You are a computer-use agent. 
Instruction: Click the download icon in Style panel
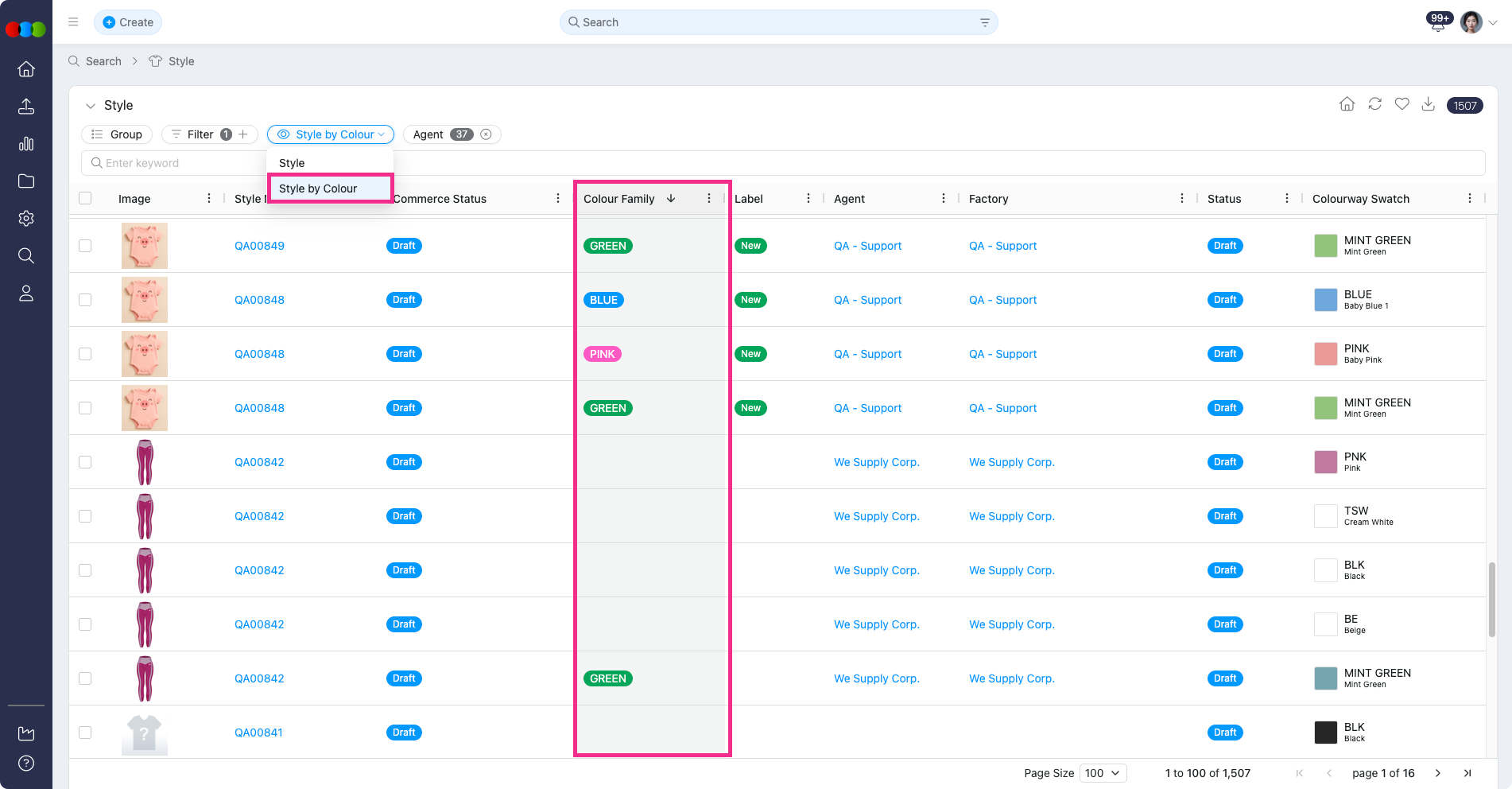[1428, 104]
